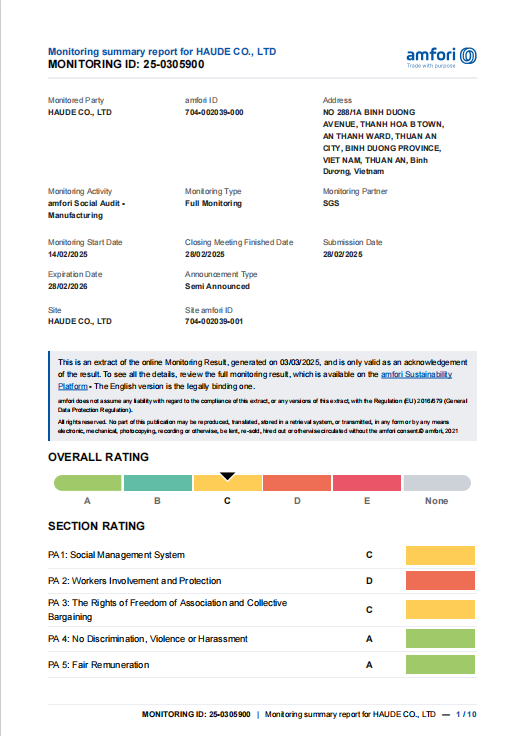Select Submission Date value 28/02/2025

click(343, 254)
